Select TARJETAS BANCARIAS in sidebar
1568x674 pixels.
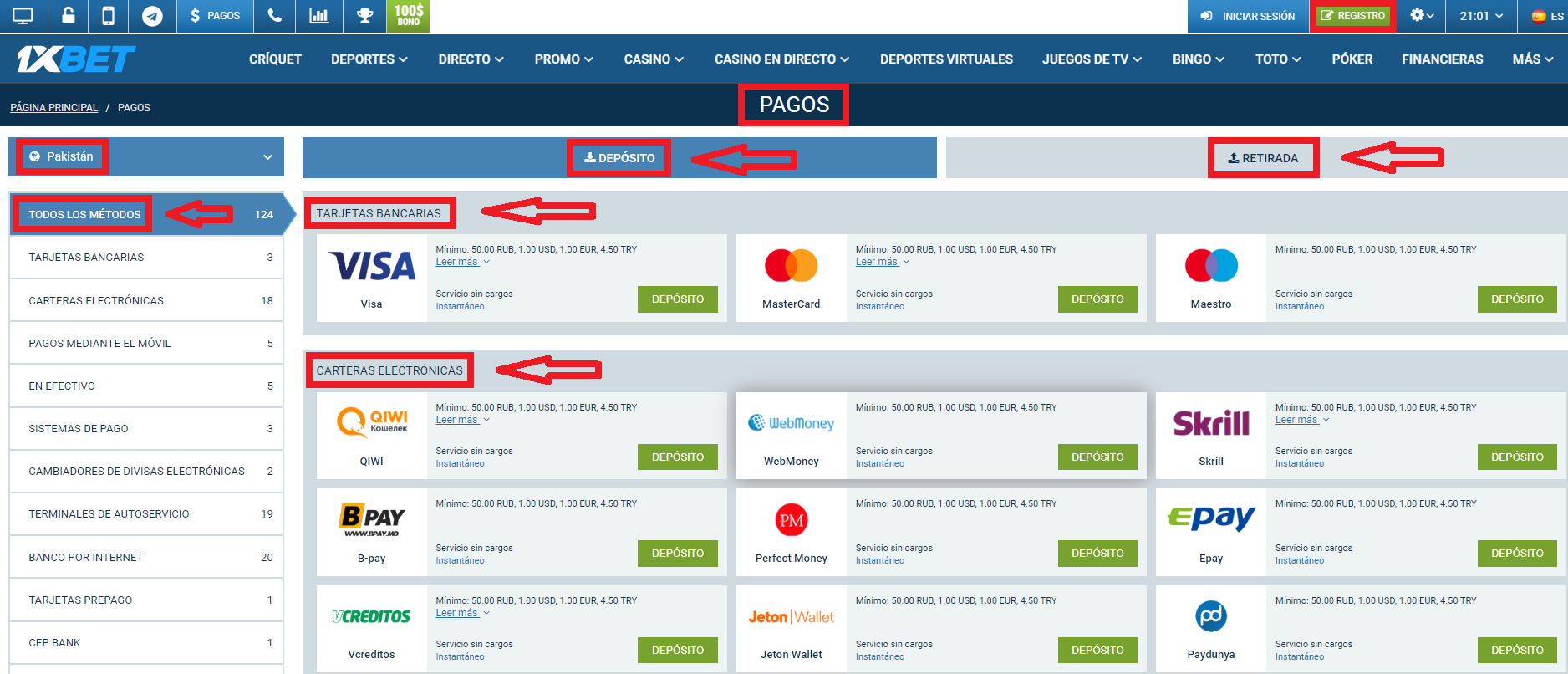pos(146,258)
